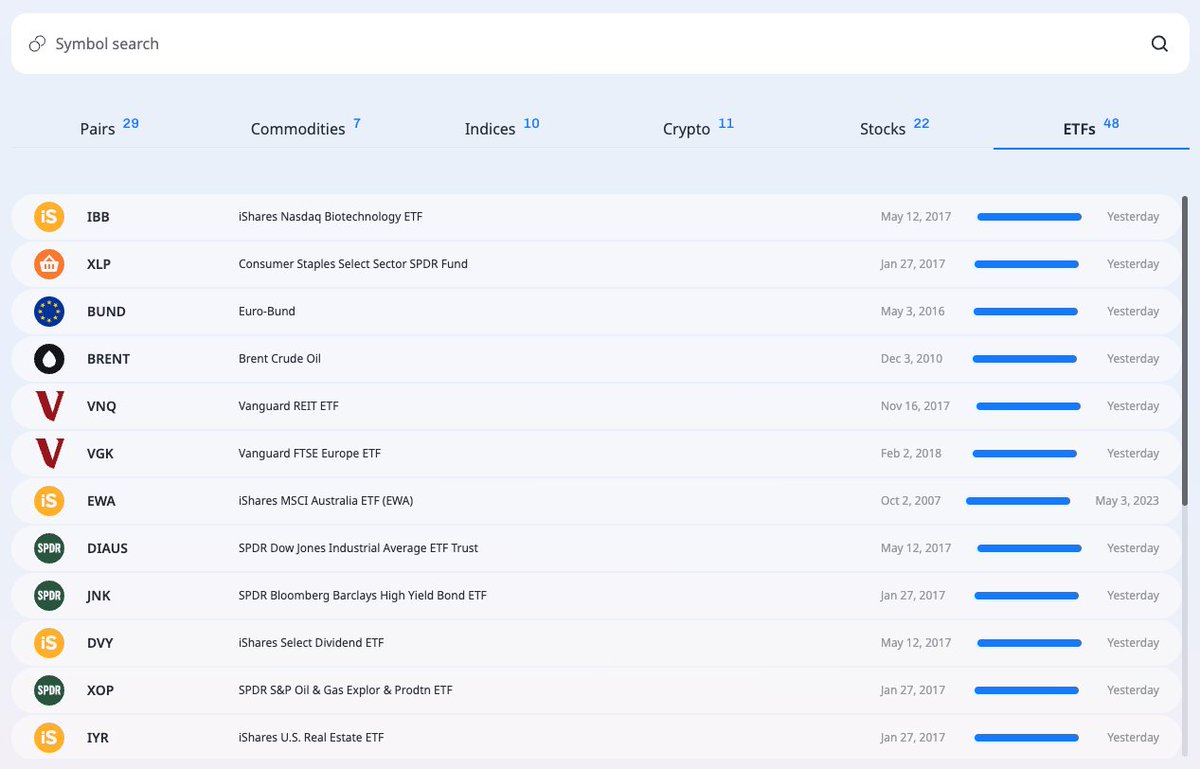Click "iShares Nasdaq Biotechnology ETF" name
The height and width of the screenshot is (769, 1200).
coord(330,217)
